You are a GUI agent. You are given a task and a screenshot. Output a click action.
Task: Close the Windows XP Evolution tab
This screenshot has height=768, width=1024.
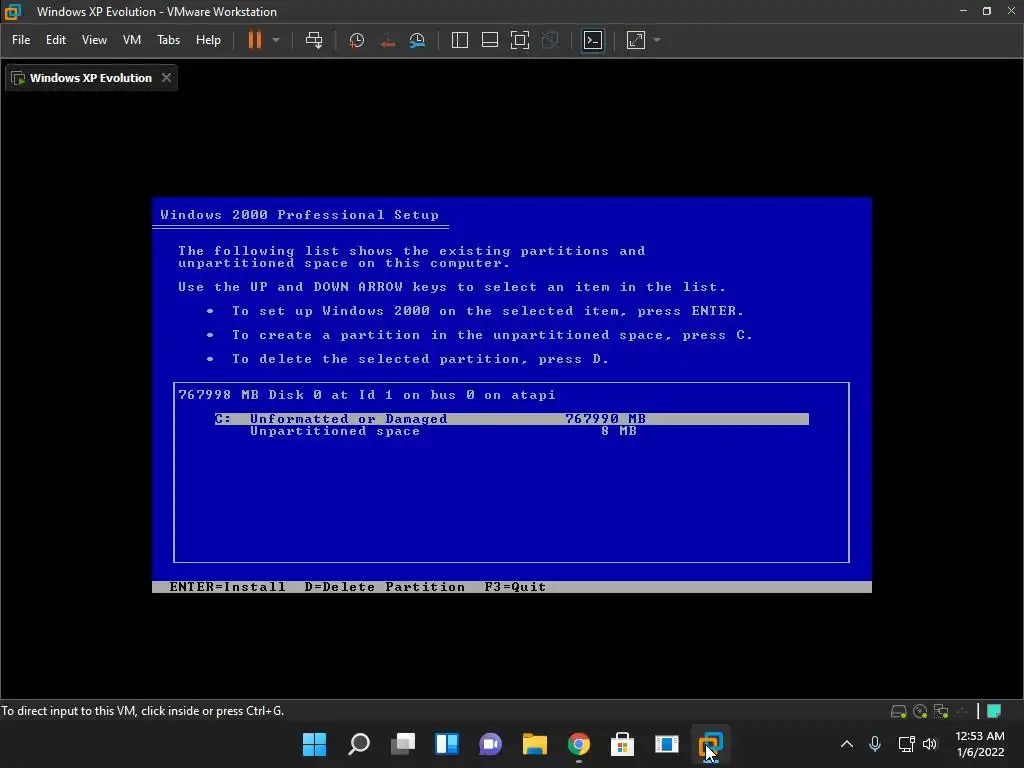[x=167, y=78]
